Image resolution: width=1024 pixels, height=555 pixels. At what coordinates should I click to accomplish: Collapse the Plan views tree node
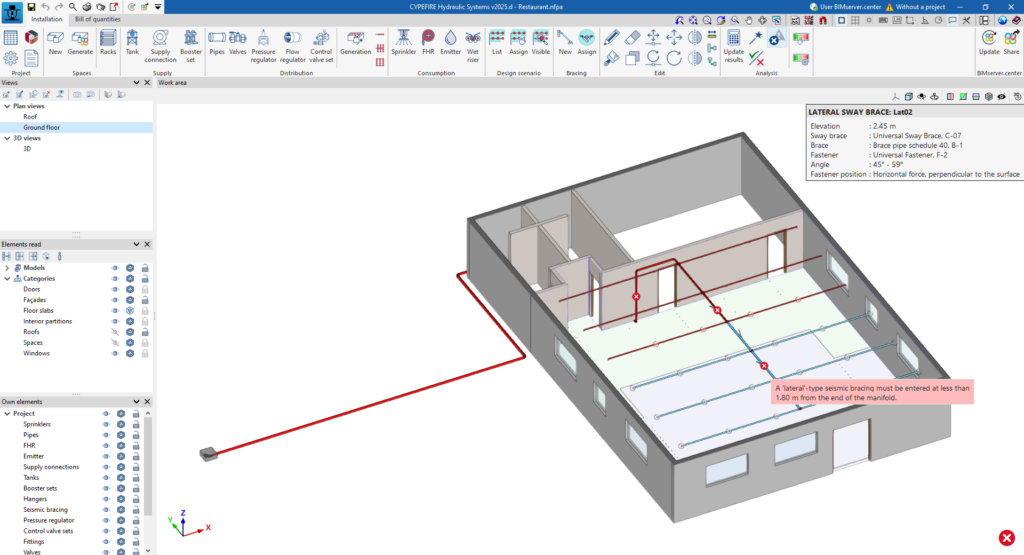point(7,106)
